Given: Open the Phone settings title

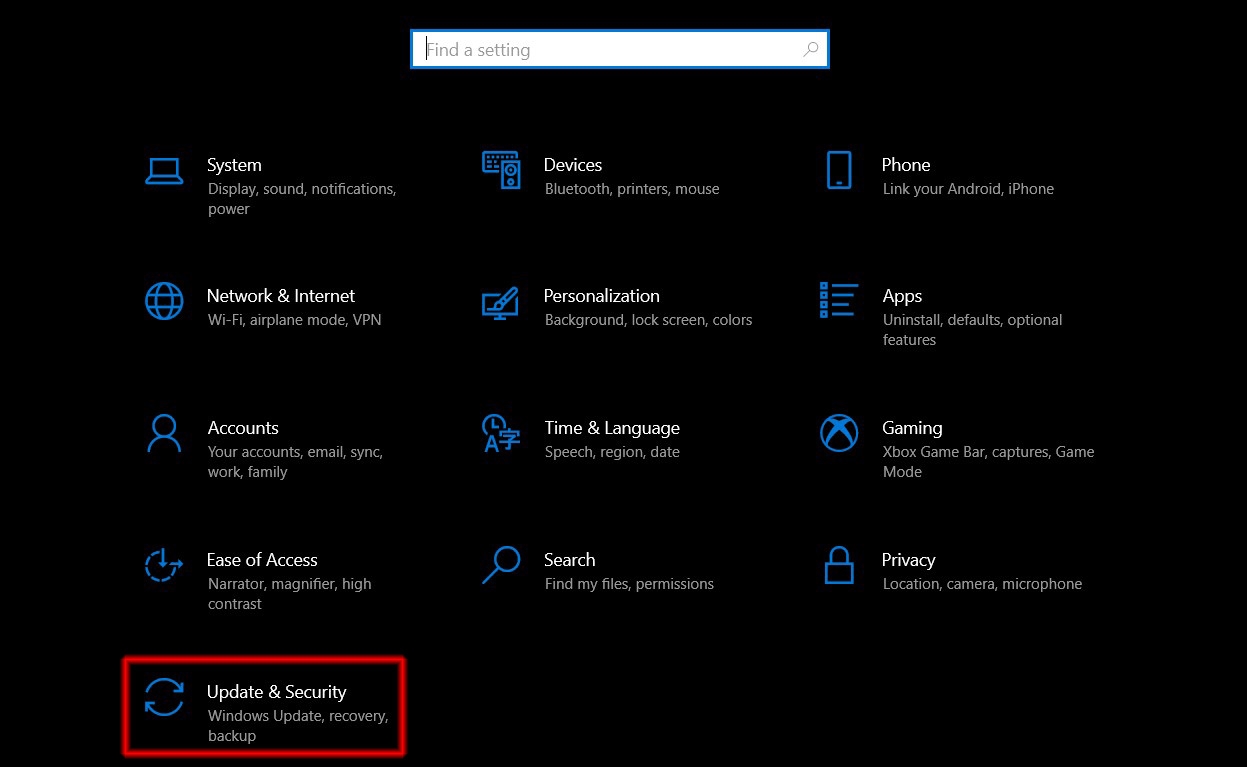Looking at the screenshot, I should pyautogui.click(x=906, y=165).
